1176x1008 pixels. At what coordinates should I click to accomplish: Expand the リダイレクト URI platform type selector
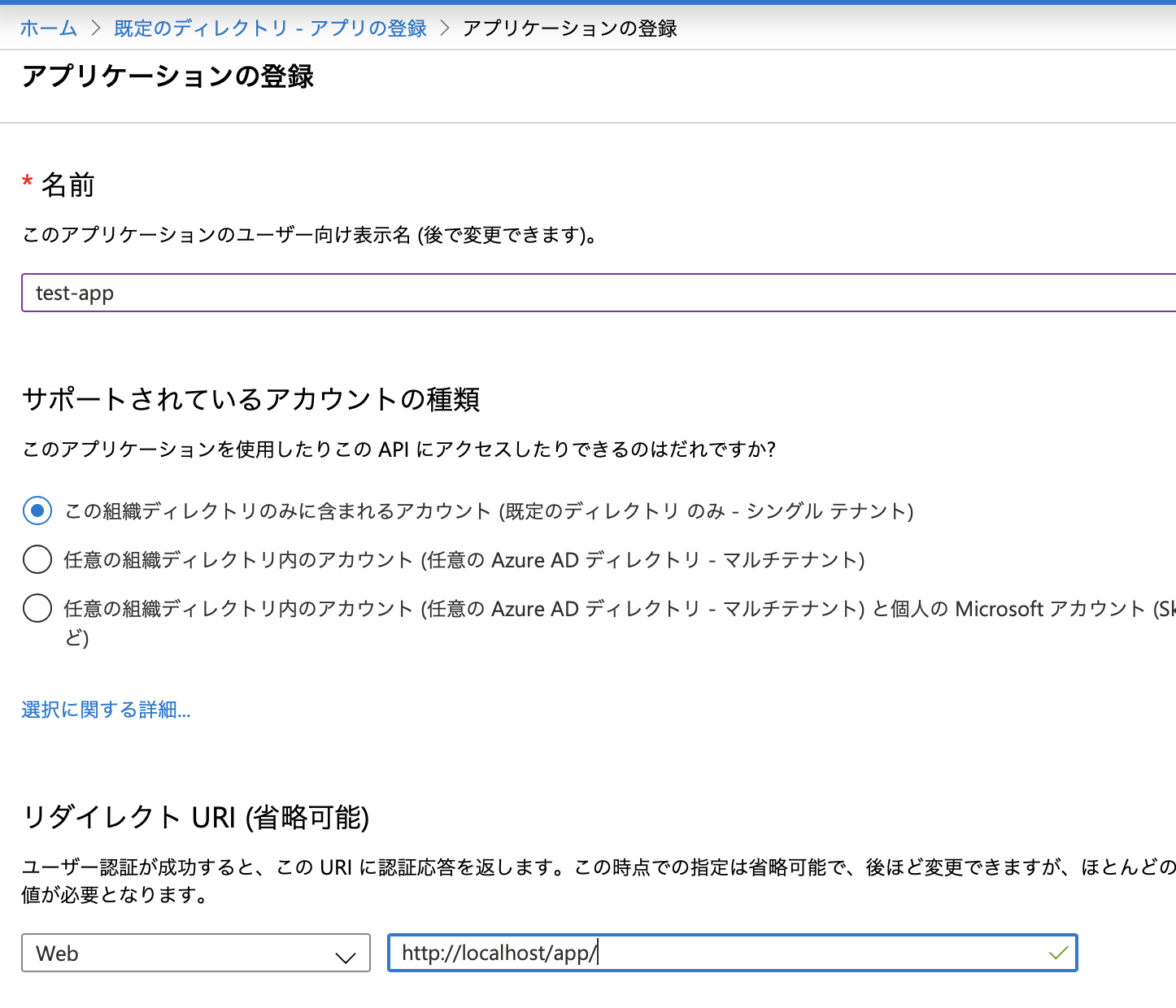[195, 953]
